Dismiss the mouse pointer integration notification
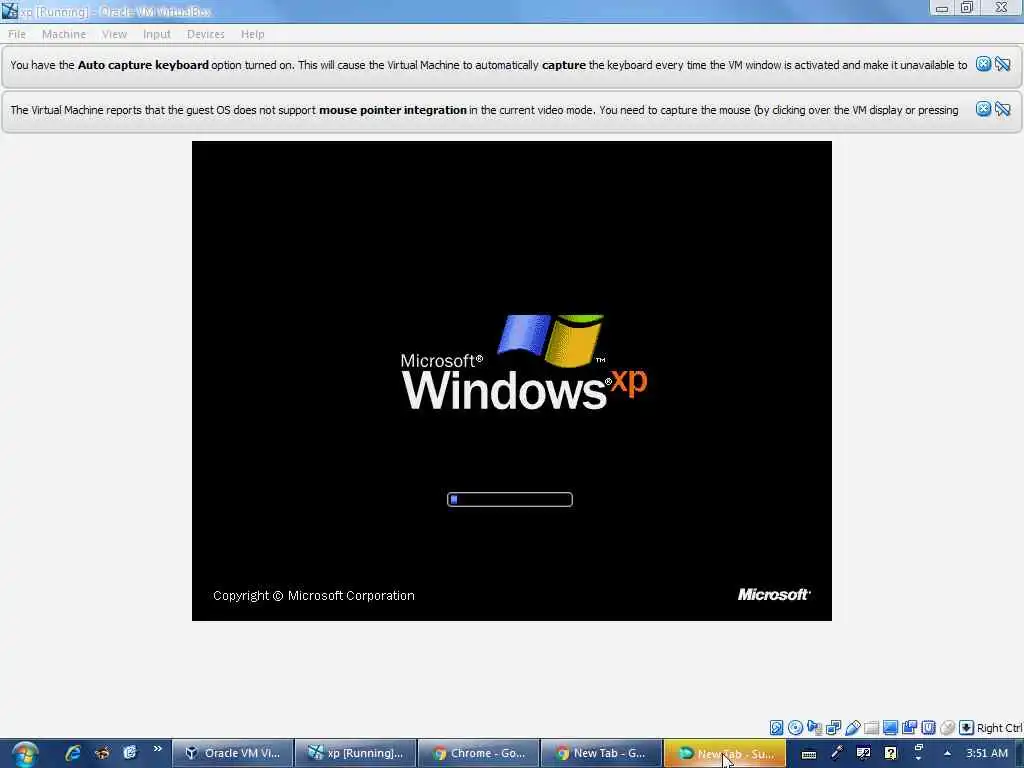Viewport: 1024px width, 768px height. click(x=983, y=109)
